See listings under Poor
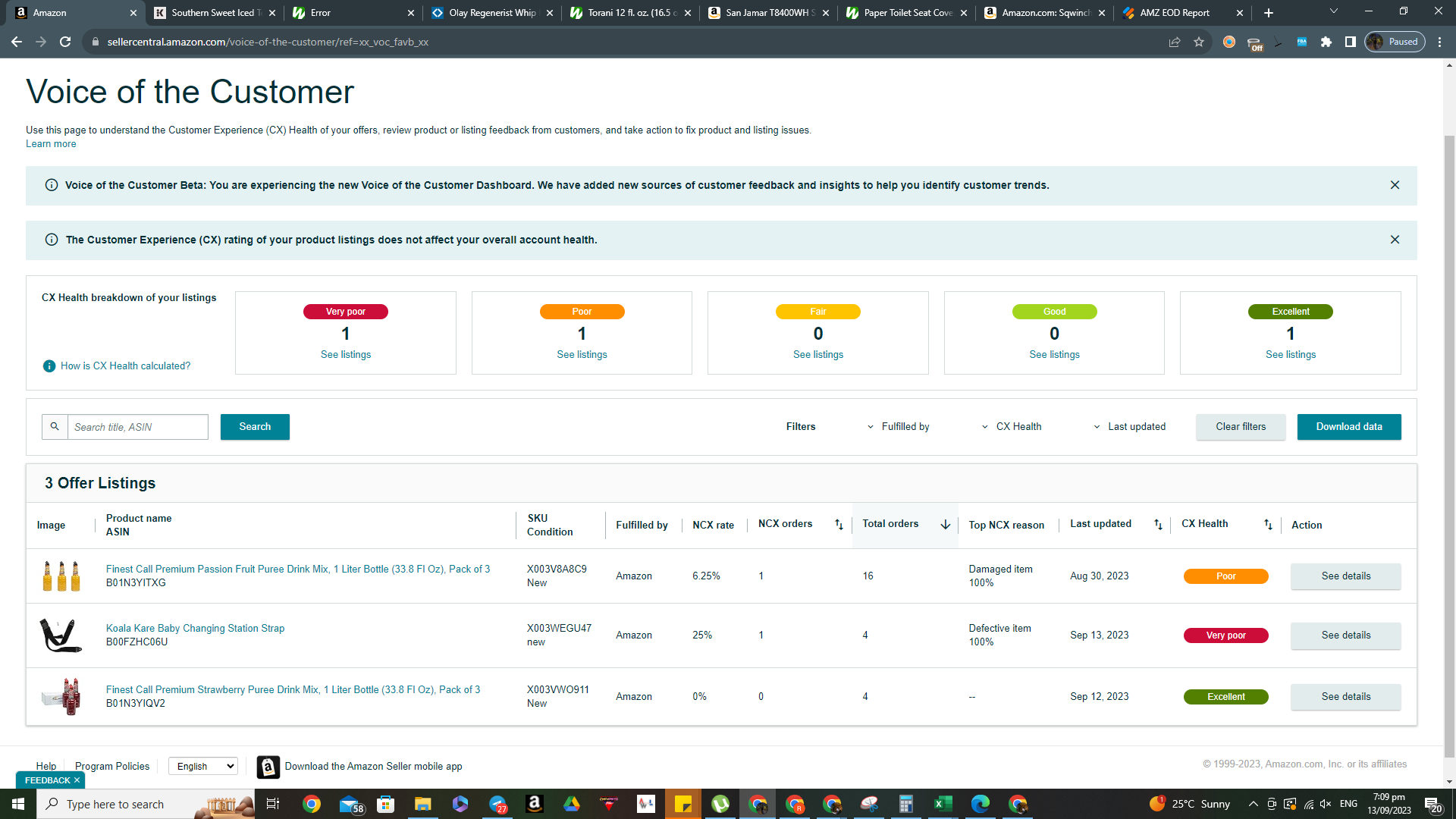Viewport: 1456px width, 819px height. coord(582,355)
